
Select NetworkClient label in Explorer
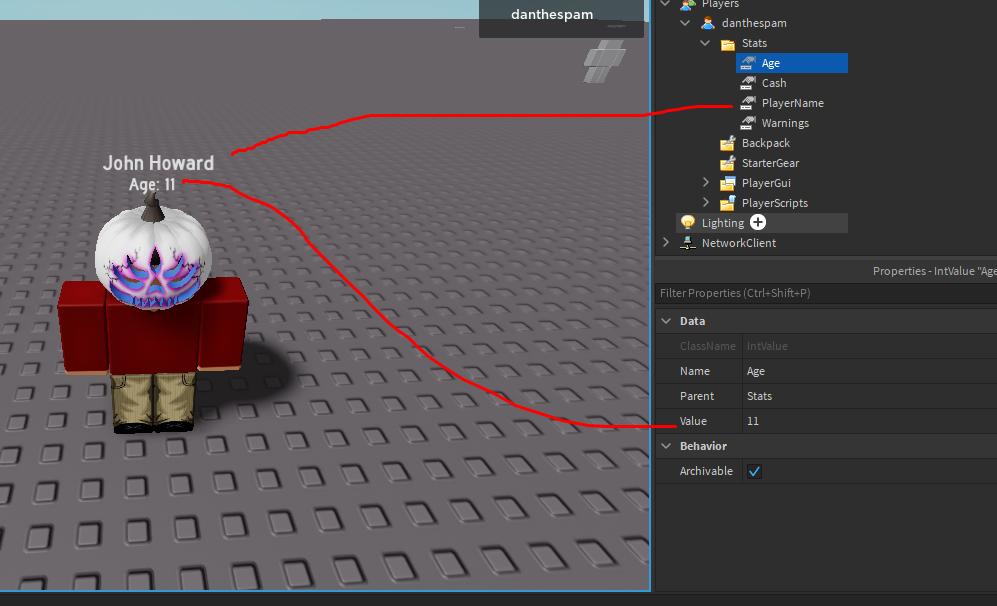coord(739,243)
